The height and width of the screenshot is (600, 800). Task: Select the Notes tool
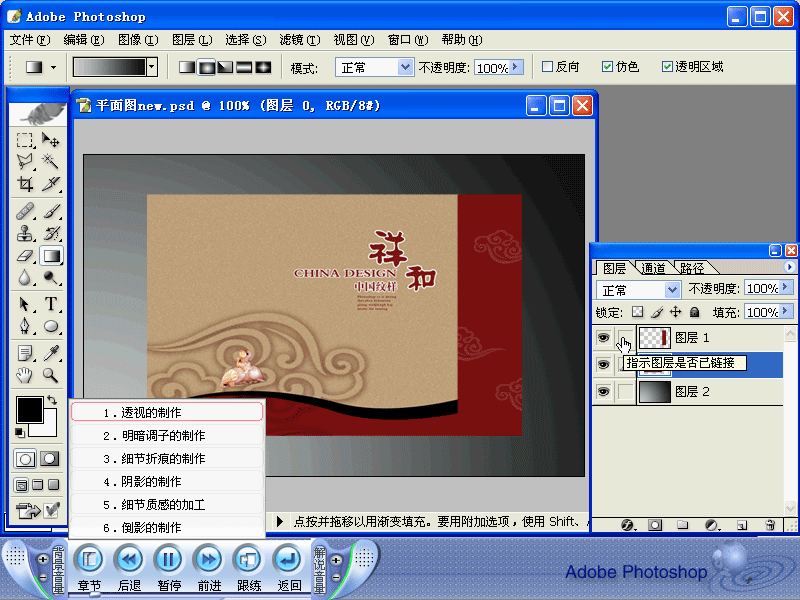point(24,353)
